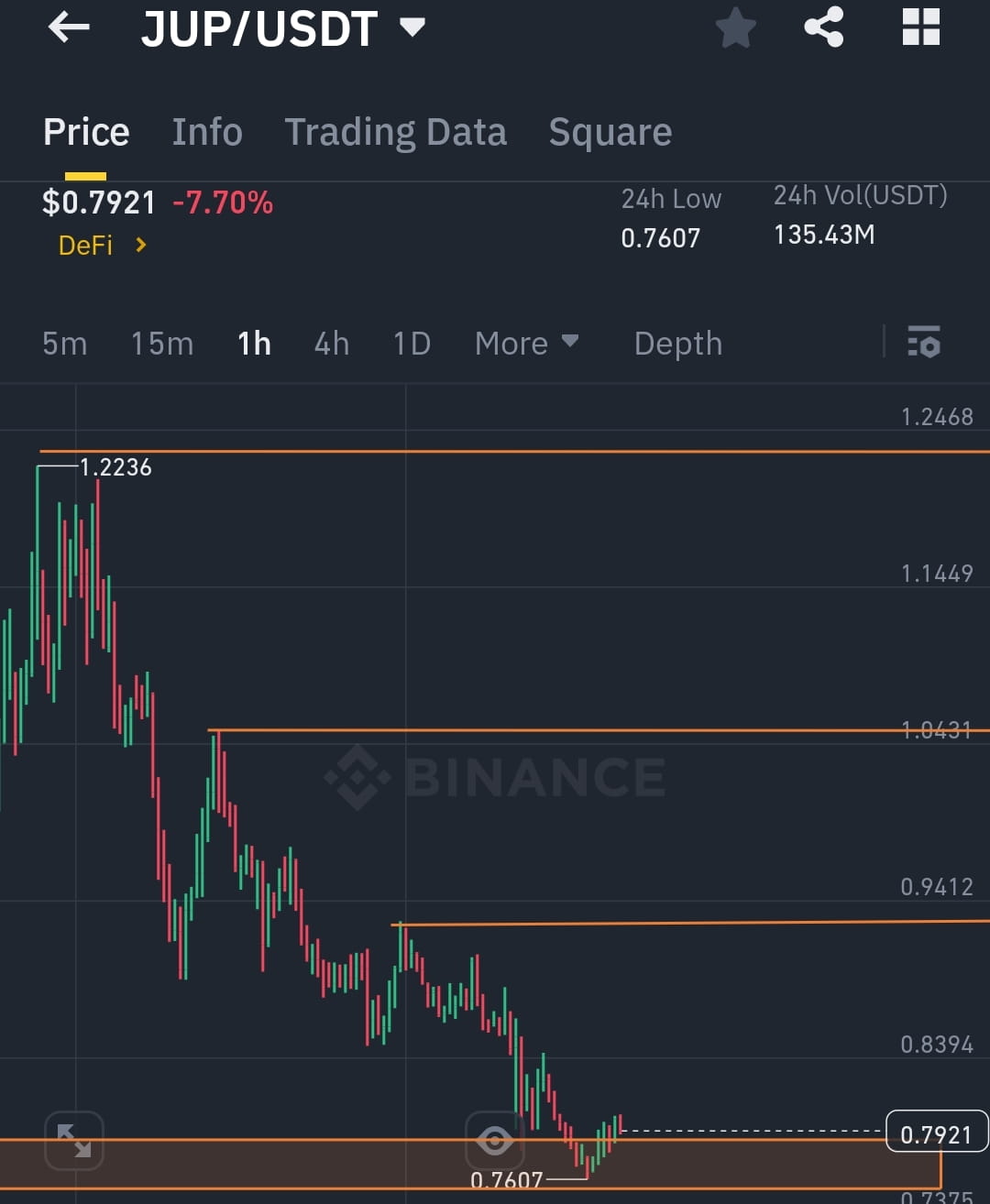Toggle drawings visibility with the eye icon
This screenshot has height=1204, width=990.
pyautogui.click(x=495, y=1141)
